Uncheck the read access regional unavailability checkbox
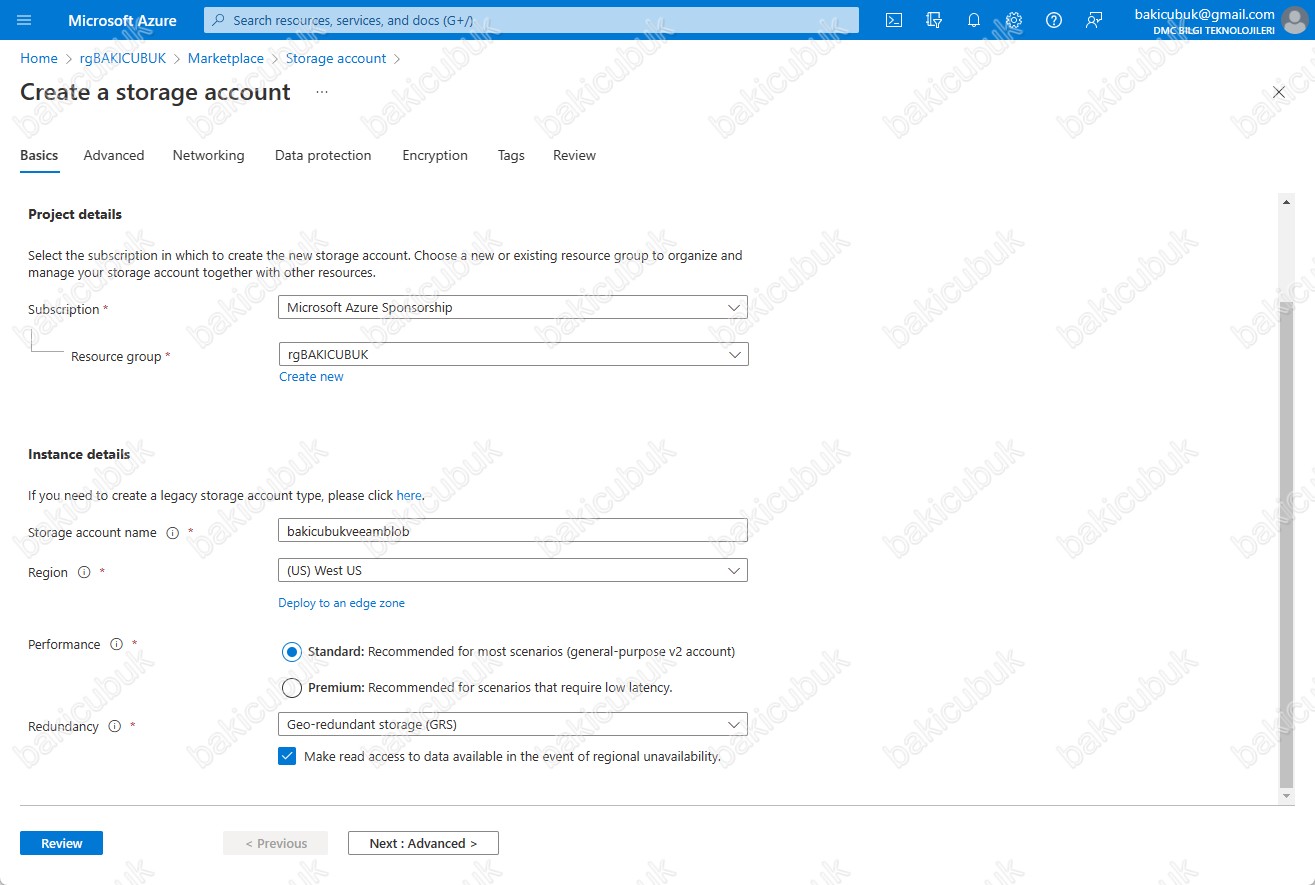 288,757
